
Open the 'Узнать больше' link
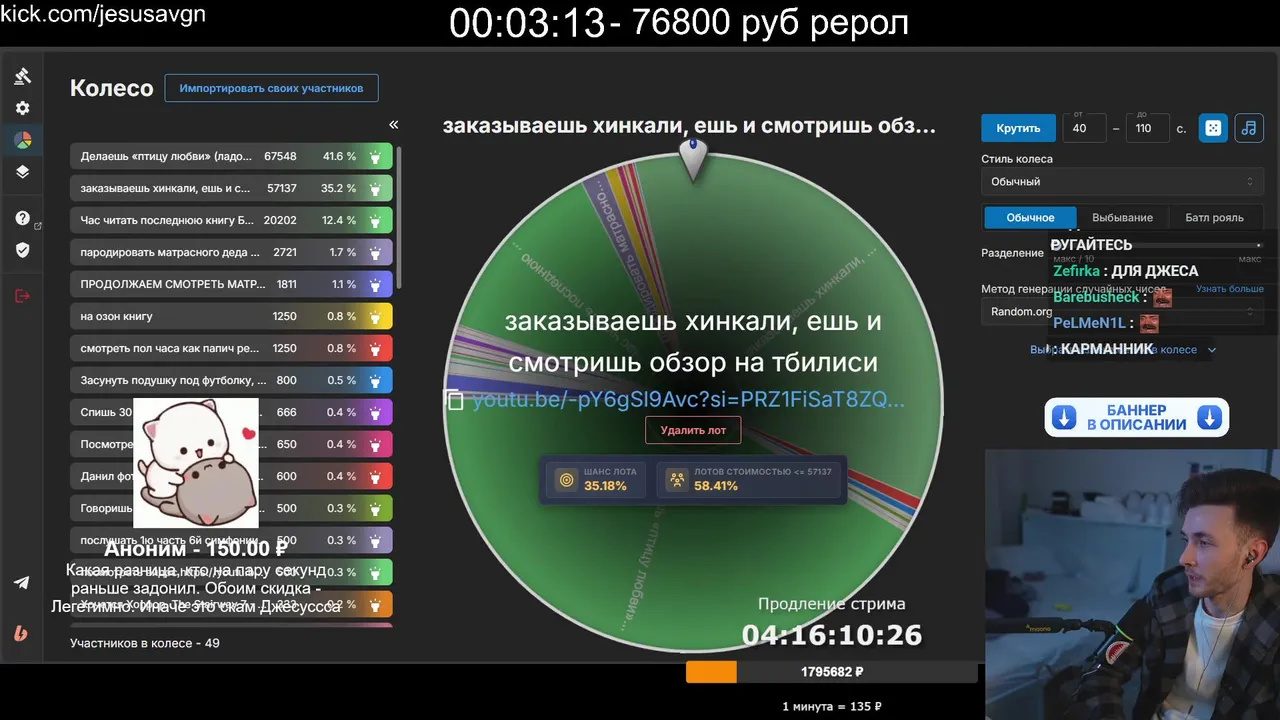1230,289
